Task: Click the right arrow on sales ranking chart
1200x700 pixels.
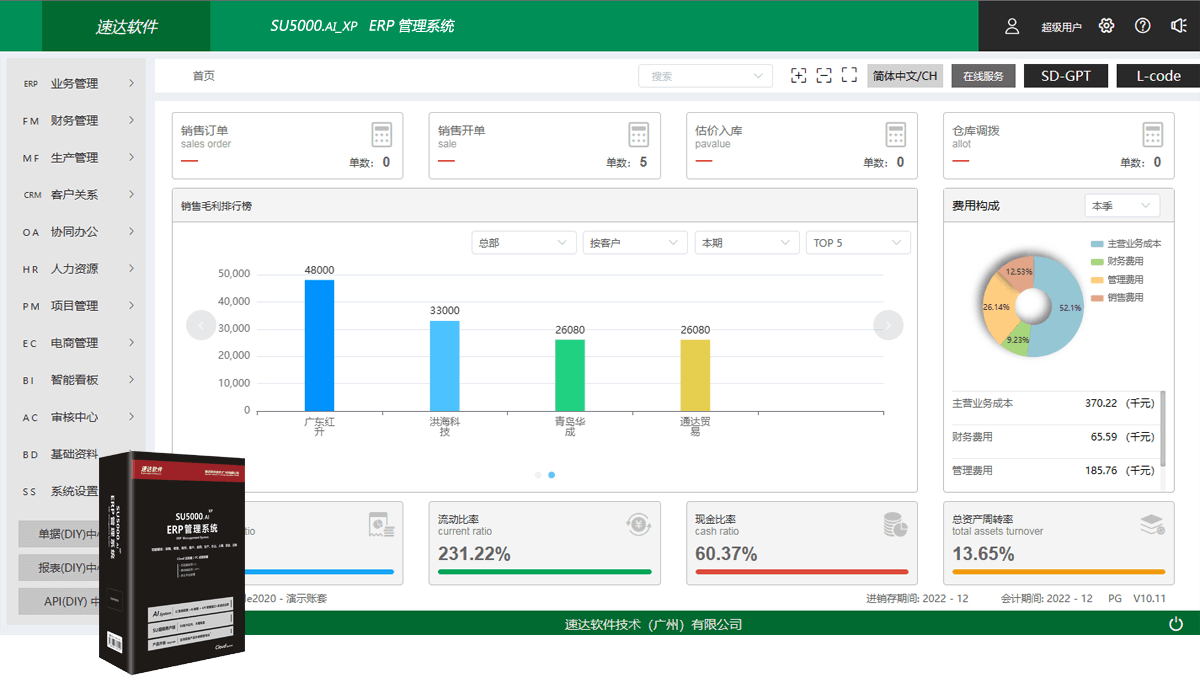Action: click(888, 325)
